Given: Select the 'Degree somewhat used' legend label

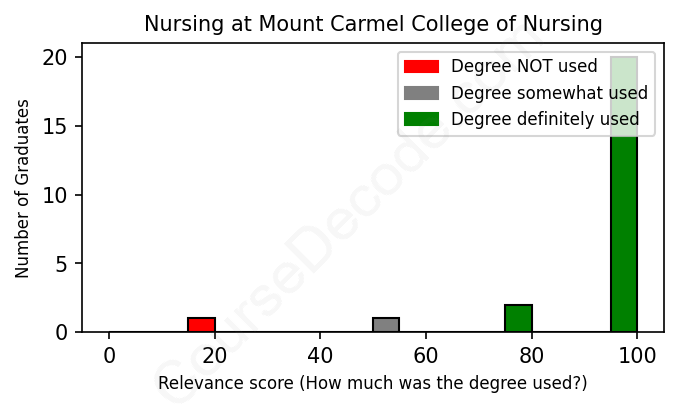Looking at the screenshot, I should (x=549, y=93).
